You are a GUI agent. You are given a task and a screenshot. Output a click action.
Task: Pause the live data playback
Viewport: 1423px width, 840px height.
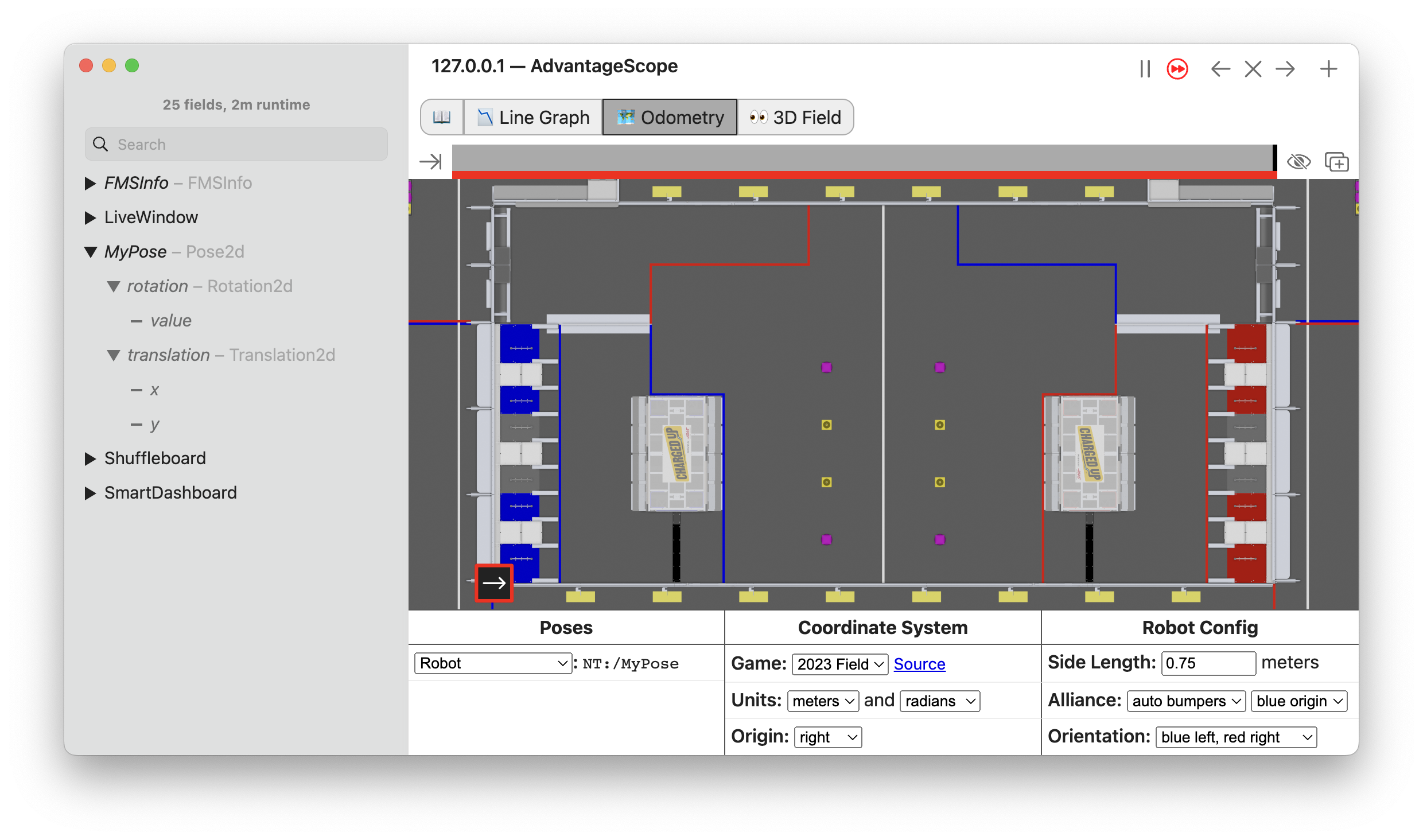coord(1145,69)
